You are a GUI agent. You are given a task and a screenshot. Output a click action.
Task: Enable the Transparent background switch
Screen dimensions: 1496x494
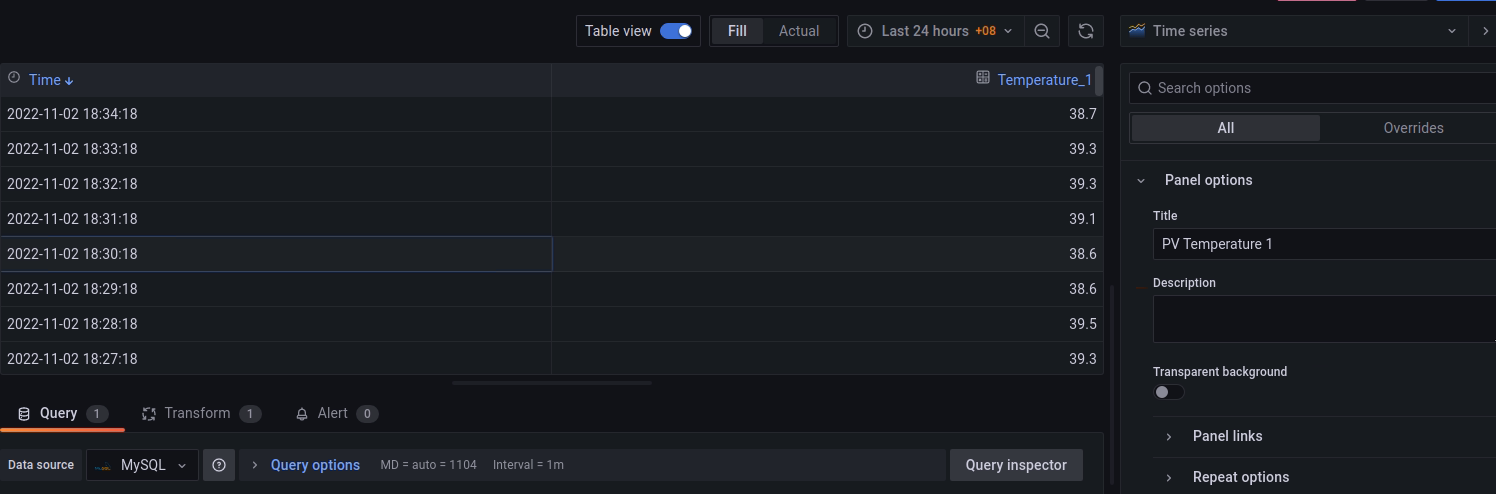pyautogui.click(x=1168, y=392)
